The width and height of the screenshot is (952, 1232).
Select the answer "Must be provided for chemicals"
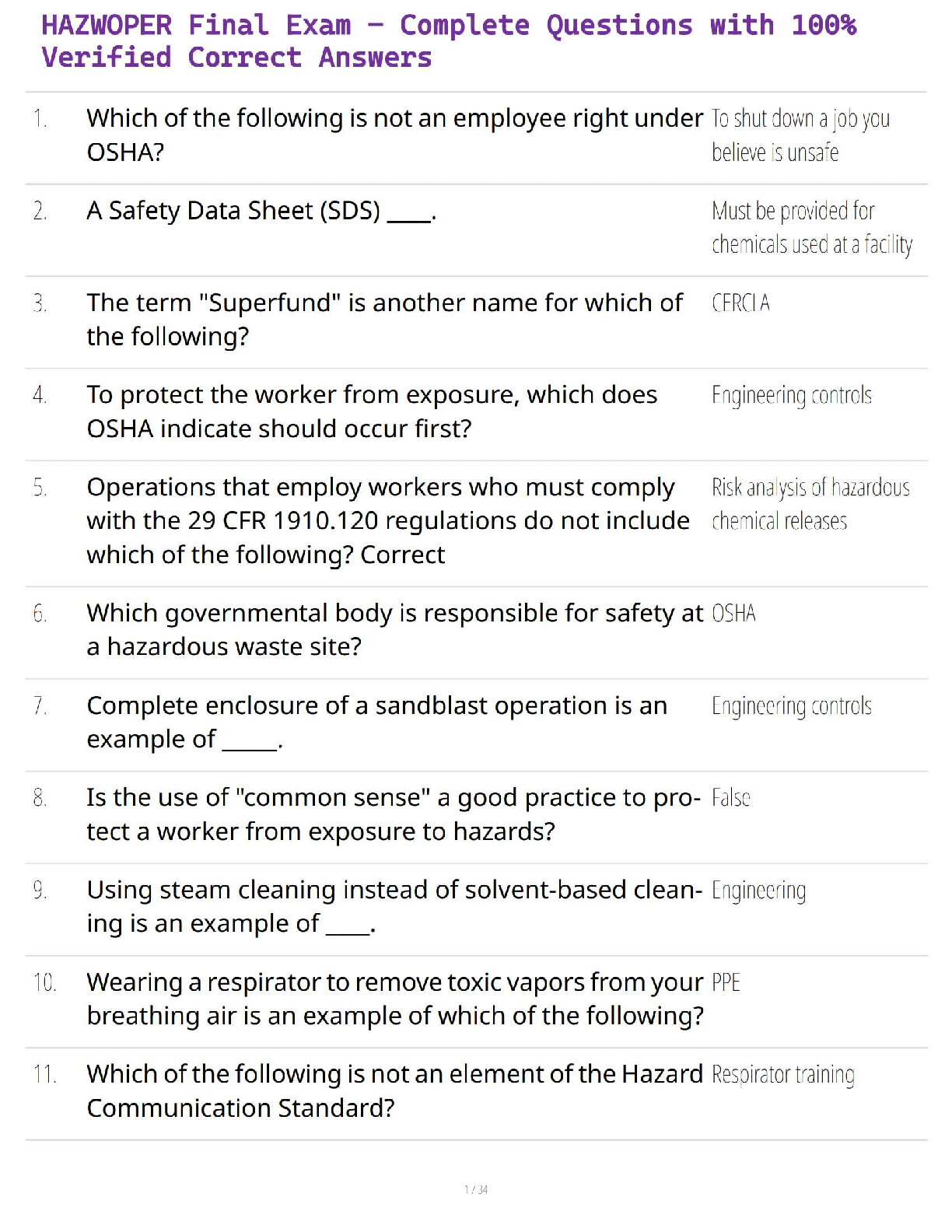click(811, 227)
